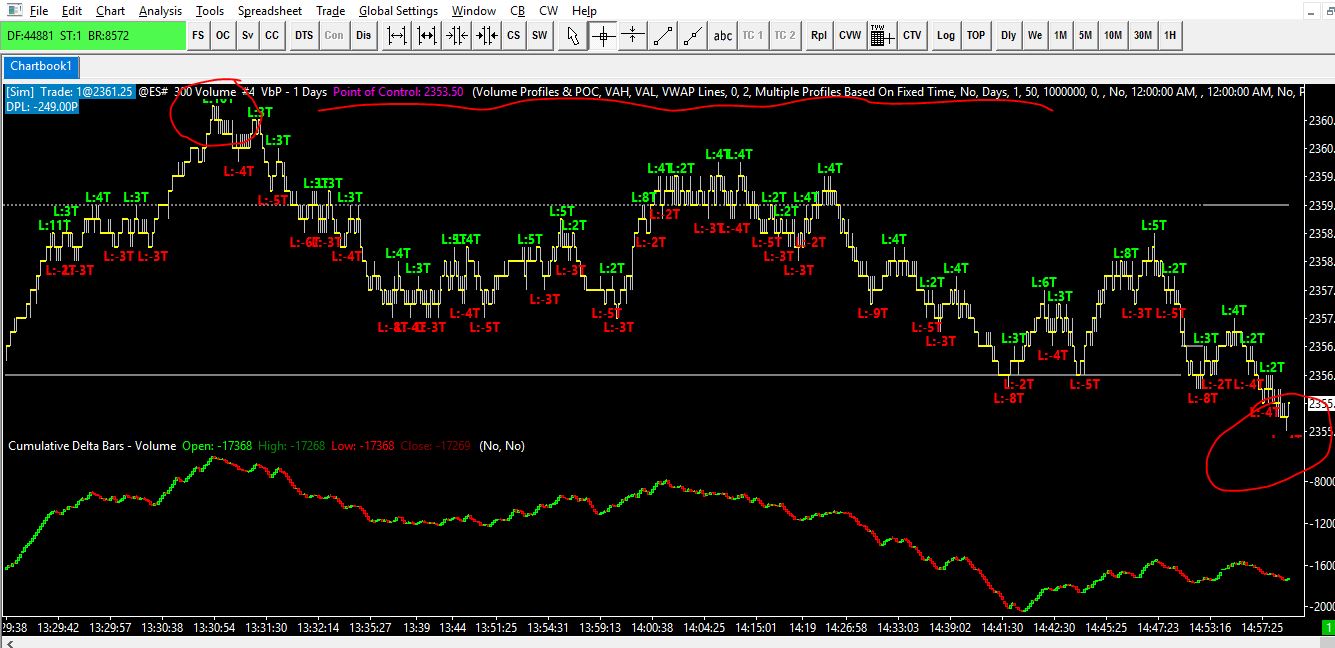
Task: Open the TVW table view icon
Action: (x=881, y=35)
